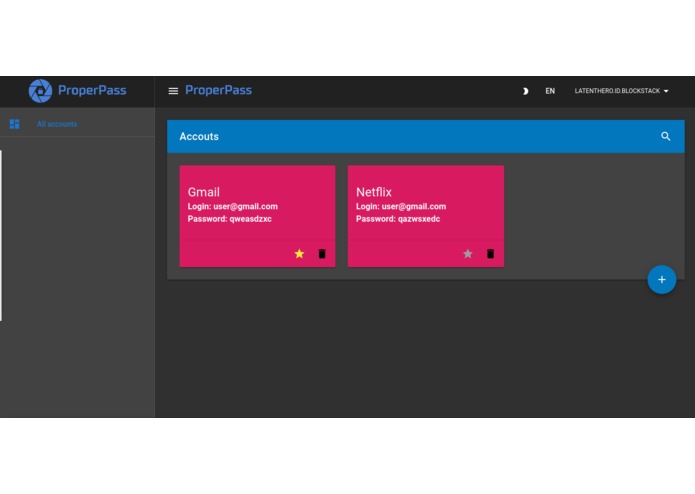Viewport: 695px width, 494px height.
Task: Open the LATENTHERO.ID.BLOCKSTACK user dropdown
Action: [621, 91]
